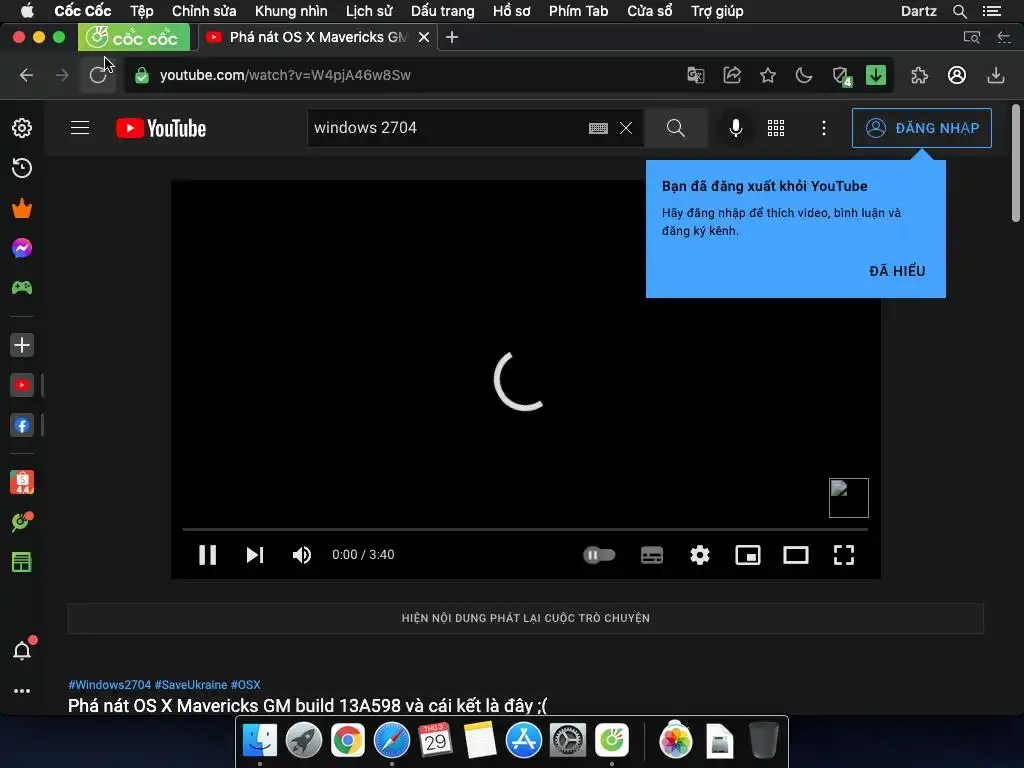This screenshot has height=768, width=1024.
Task: Open Trợ giúp menu
Action: tap(717, 11)
